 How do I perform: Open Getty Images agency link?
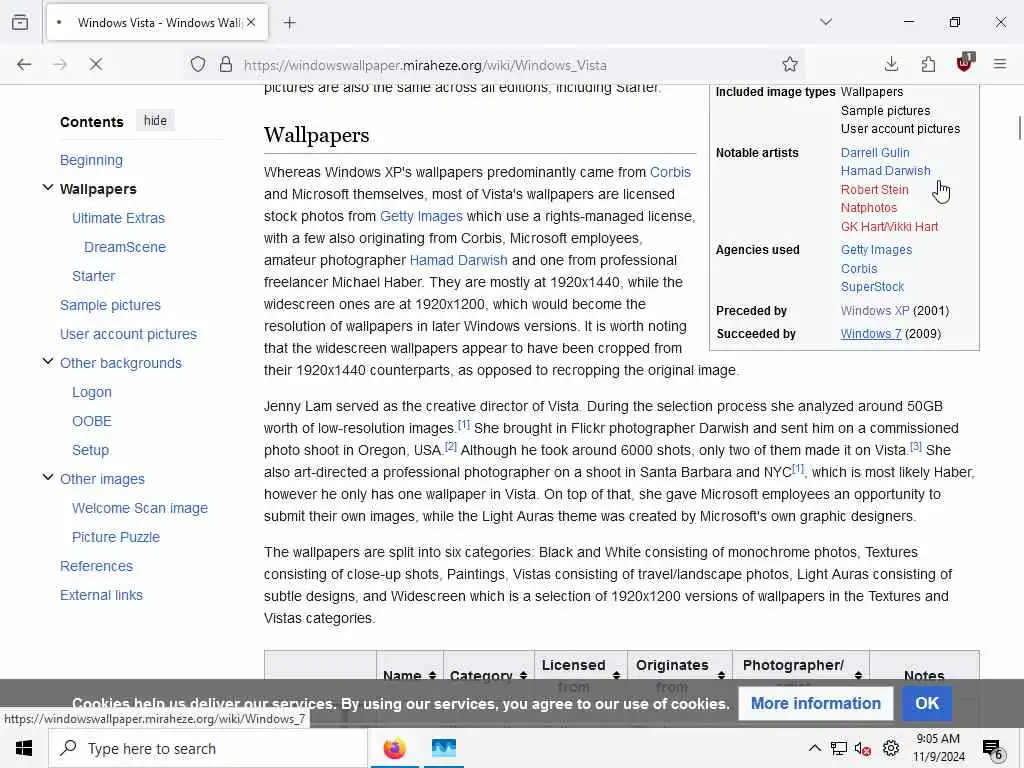click(x=876, y=249)
